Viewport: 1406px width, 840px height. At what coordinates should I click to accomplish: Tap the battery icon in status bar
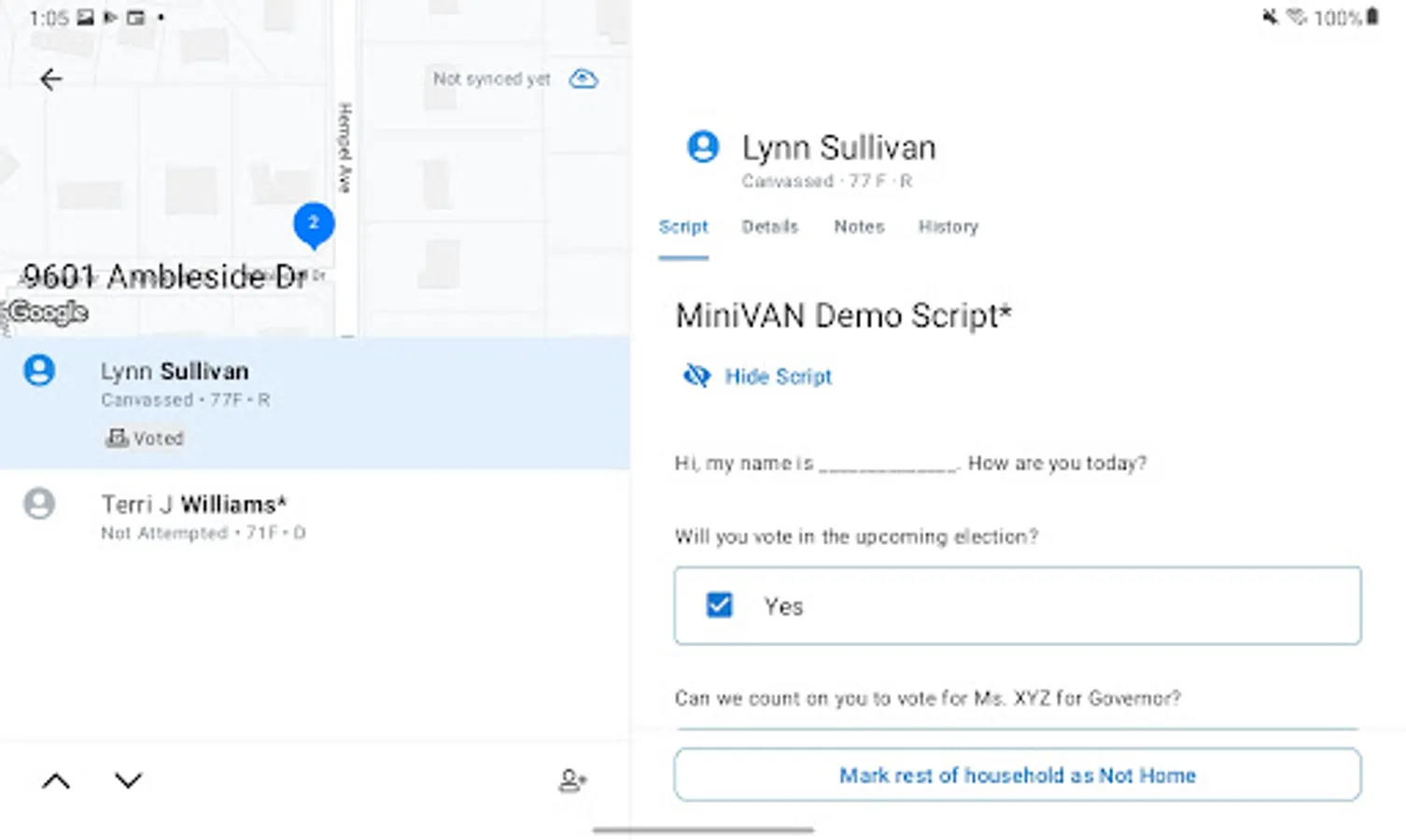pyautogui.click(x=1372, y=17)
